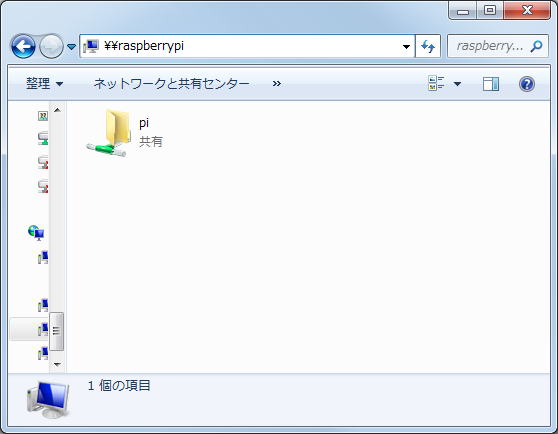Click the sidebar scroll down arrow
The height and width of the screenshot is (434, 558).
click(57, 364)
